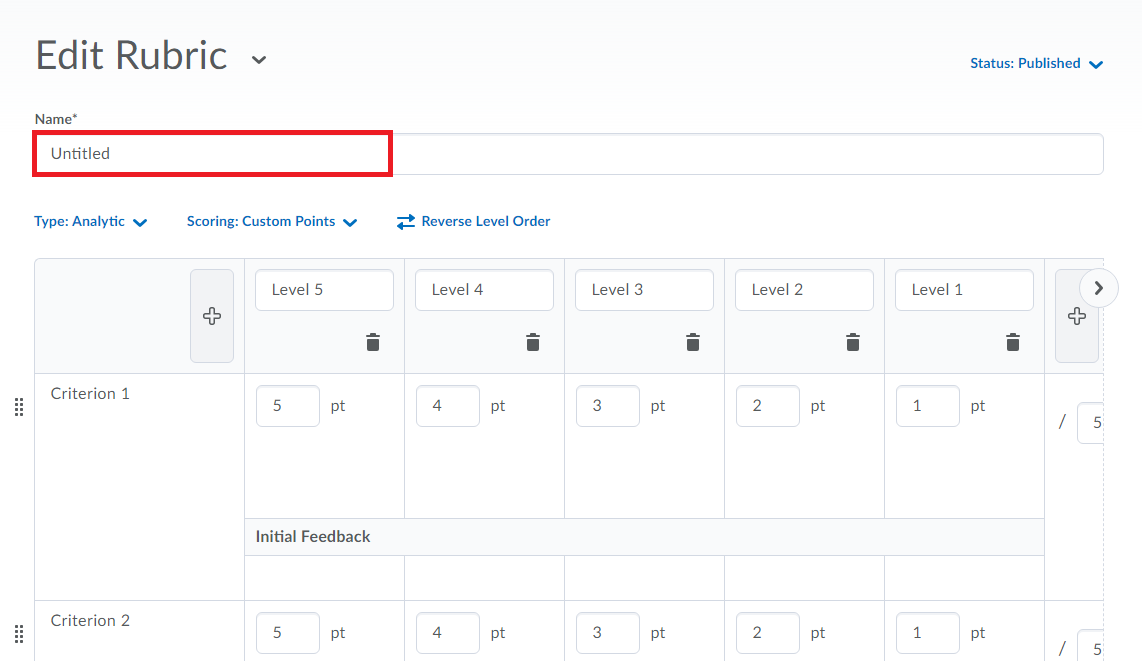Click Initial Feedback cell under Level 3
The height and width of the screenshot is (661, 1142).
point(645,578)
